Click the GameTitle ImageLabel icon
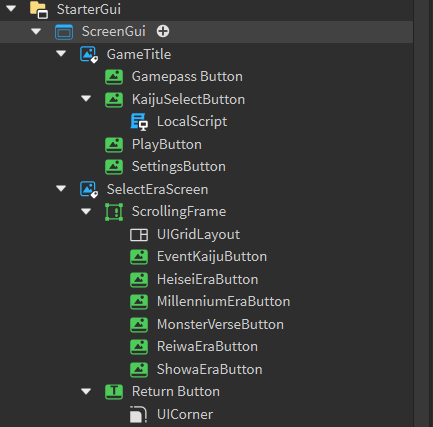The height and width of the screenshot is (427, 433). (89, 54)
